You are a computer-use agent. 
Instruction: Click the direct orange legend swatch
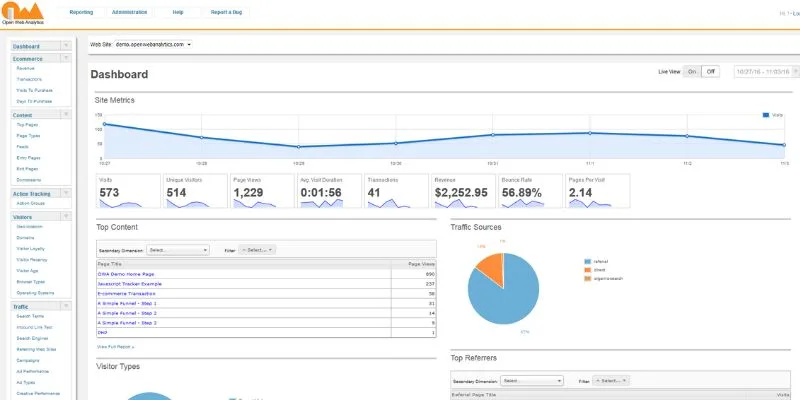pyautogui.click(x=588, y=270)
